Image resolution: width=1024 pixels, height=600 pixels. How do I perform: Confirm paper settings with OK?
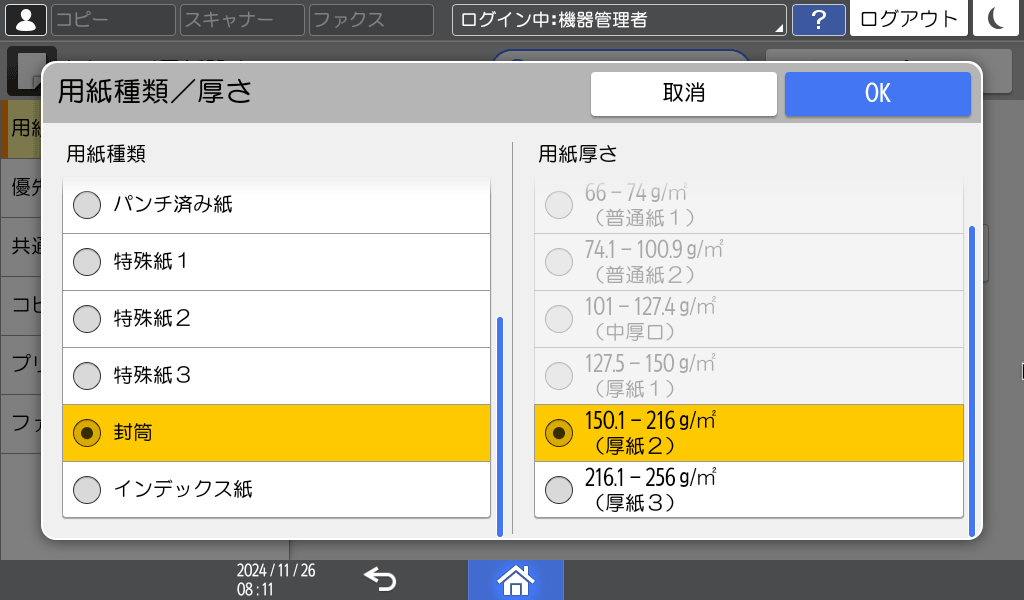pos(877,93)
